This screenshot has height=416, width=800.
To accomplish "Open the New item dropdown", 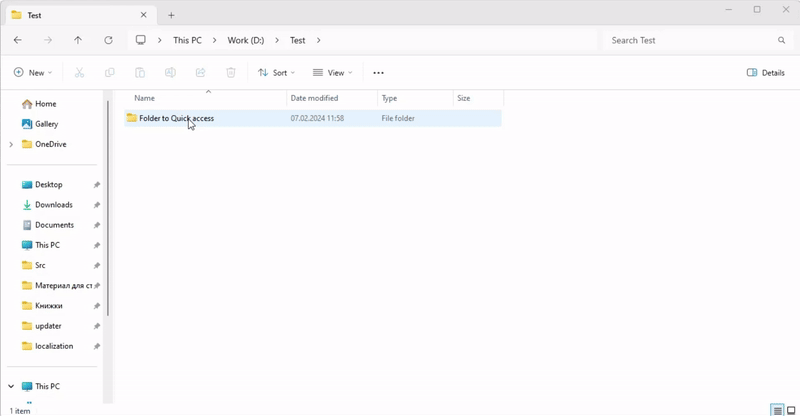I will click(x=32, y=73).
